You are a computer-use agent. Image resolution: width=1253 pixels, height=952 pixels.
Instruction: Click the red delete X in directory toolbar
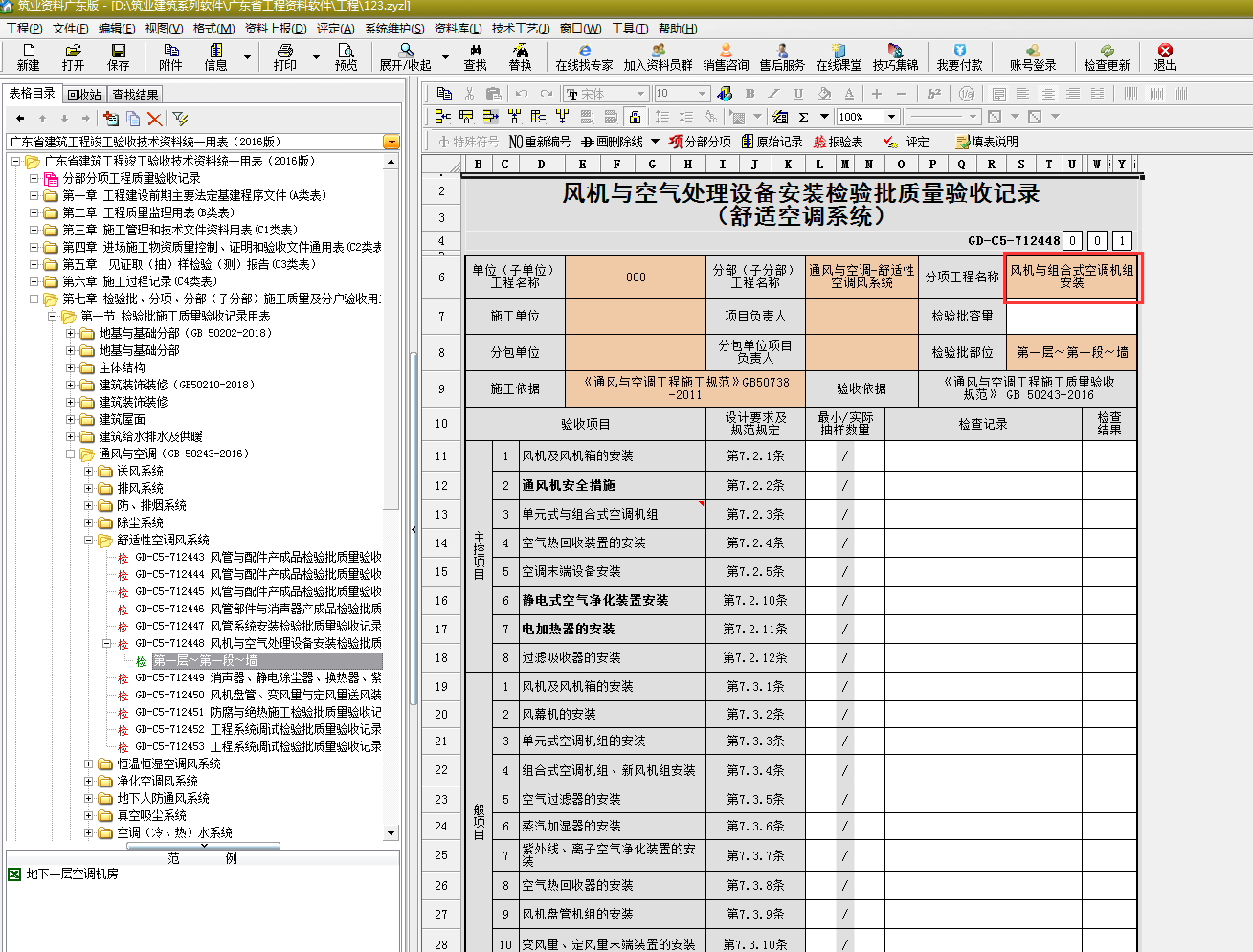tap(154, 119)
